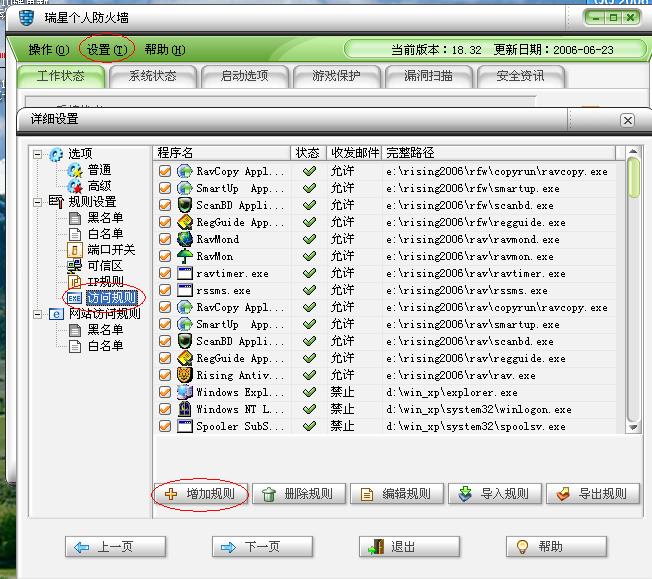The width and height of the screenshot is (652, 579).
Task: Toggle the RavMond rule checkbox
Action: (165, 239)
